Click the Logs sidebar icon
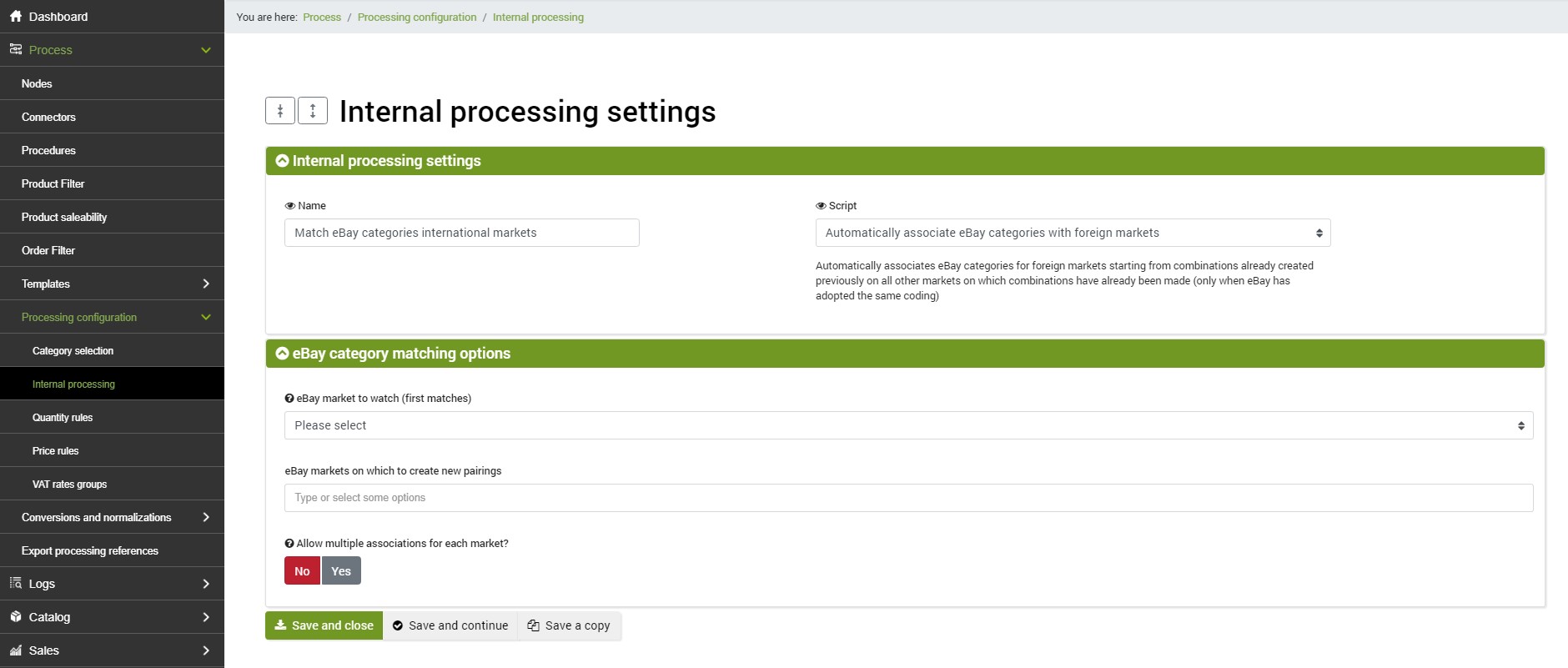Viewport: 1568px width, 668px height. click(x=16, y=583)
